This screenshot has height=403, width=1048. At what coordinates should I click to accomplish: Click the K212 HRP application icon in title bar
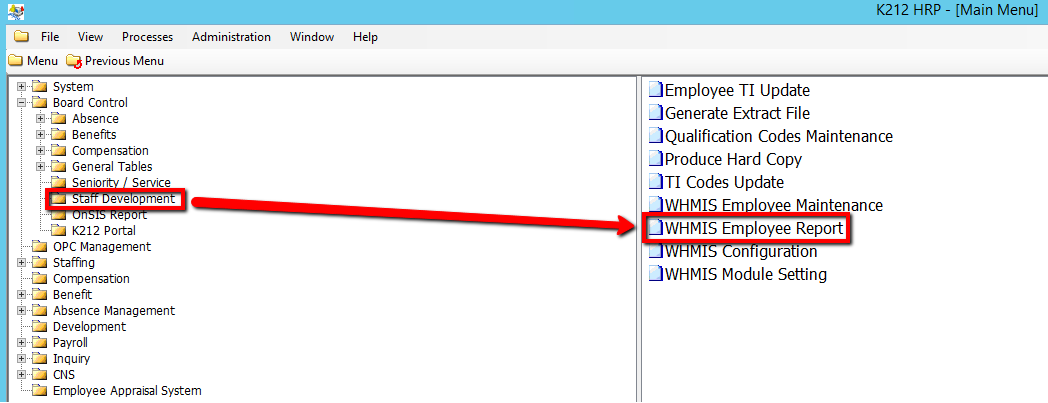click(11, 11)
